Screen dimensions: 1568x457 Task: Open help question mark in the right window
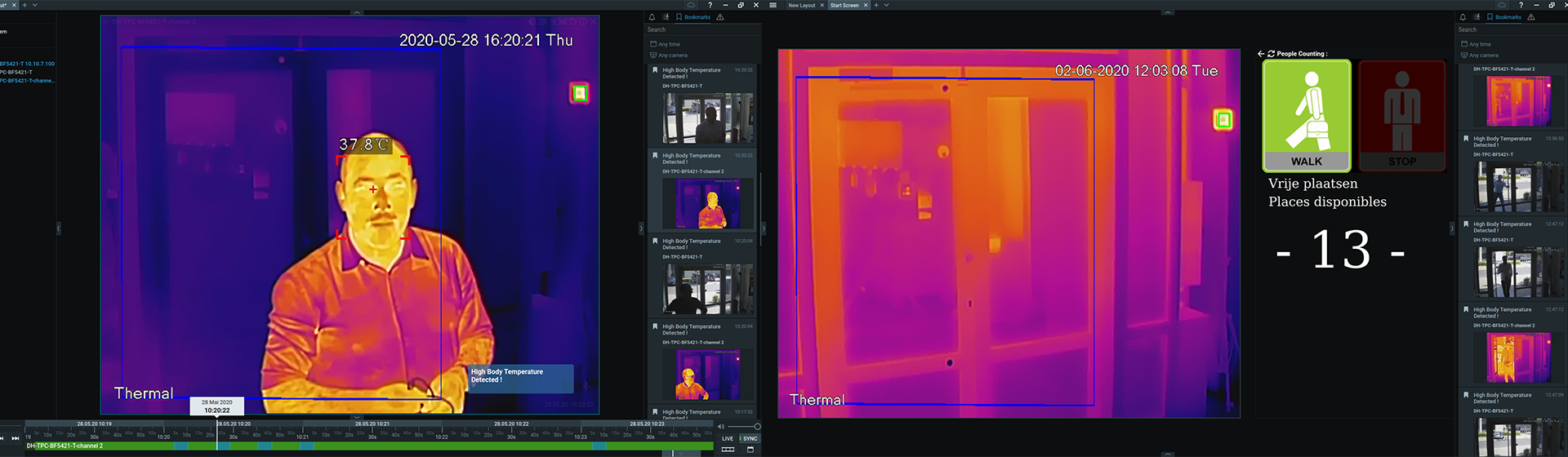pyautogui.click(x=1520, y=5)
